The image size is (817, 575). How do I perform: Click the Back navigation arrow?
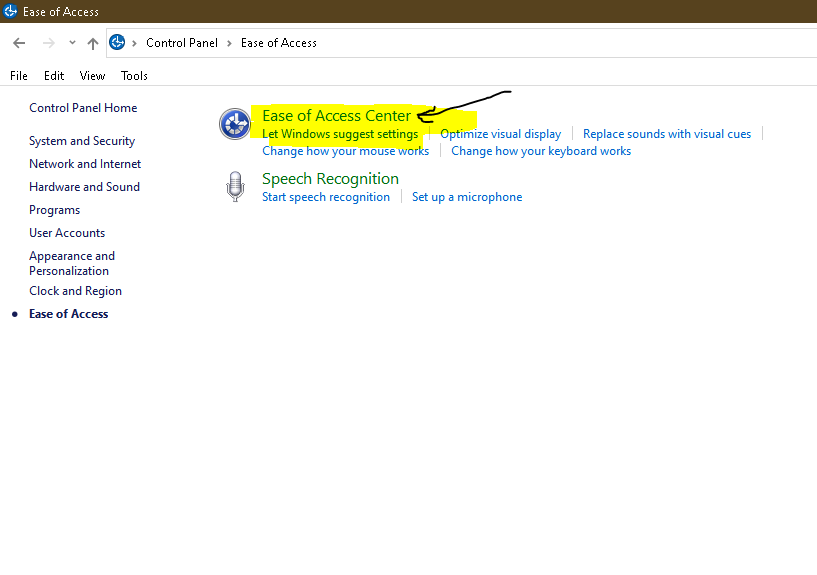click(19, 43)
